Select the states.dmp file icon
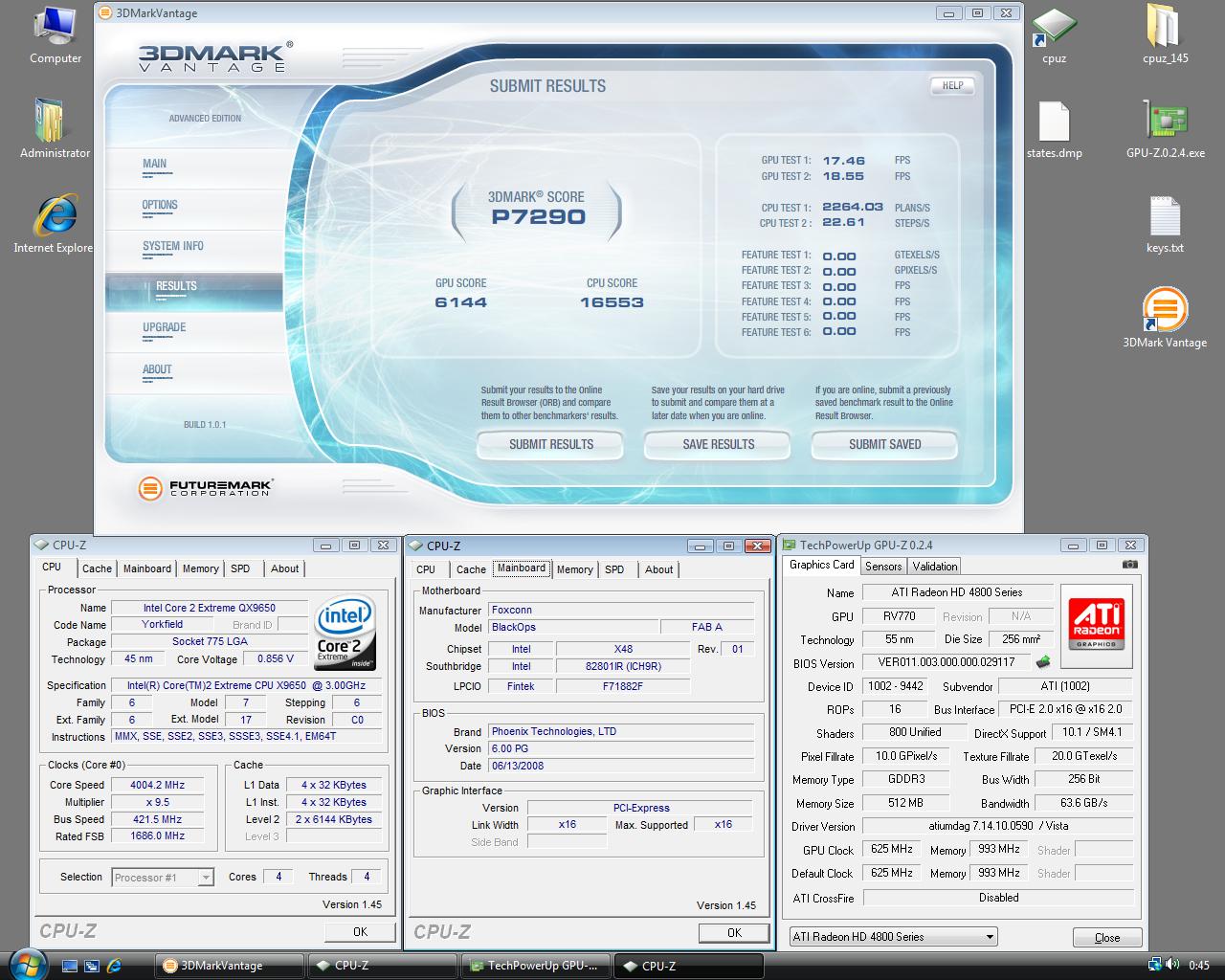Image resolution: width=1225 pixels, height=980 pixels. tap(1054, 129)
